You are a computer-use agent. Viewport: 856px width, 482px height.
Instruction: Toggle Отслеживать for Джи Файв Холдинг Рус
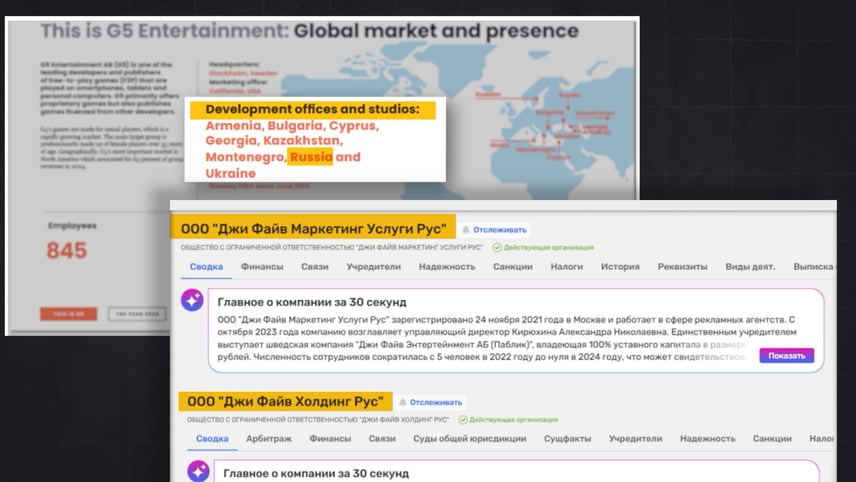[437, 402]
